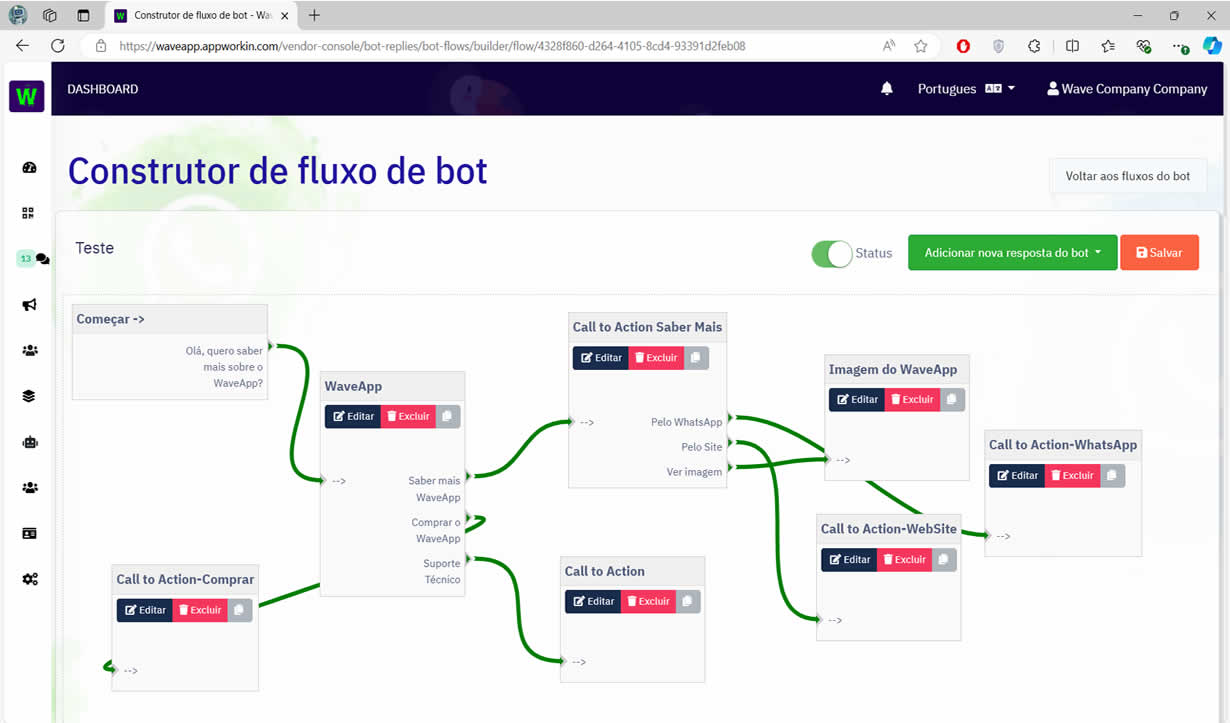The image size is (1230, 723).
Task: Click Voltar aos fluxos do bot
Action: [1128, 176]
